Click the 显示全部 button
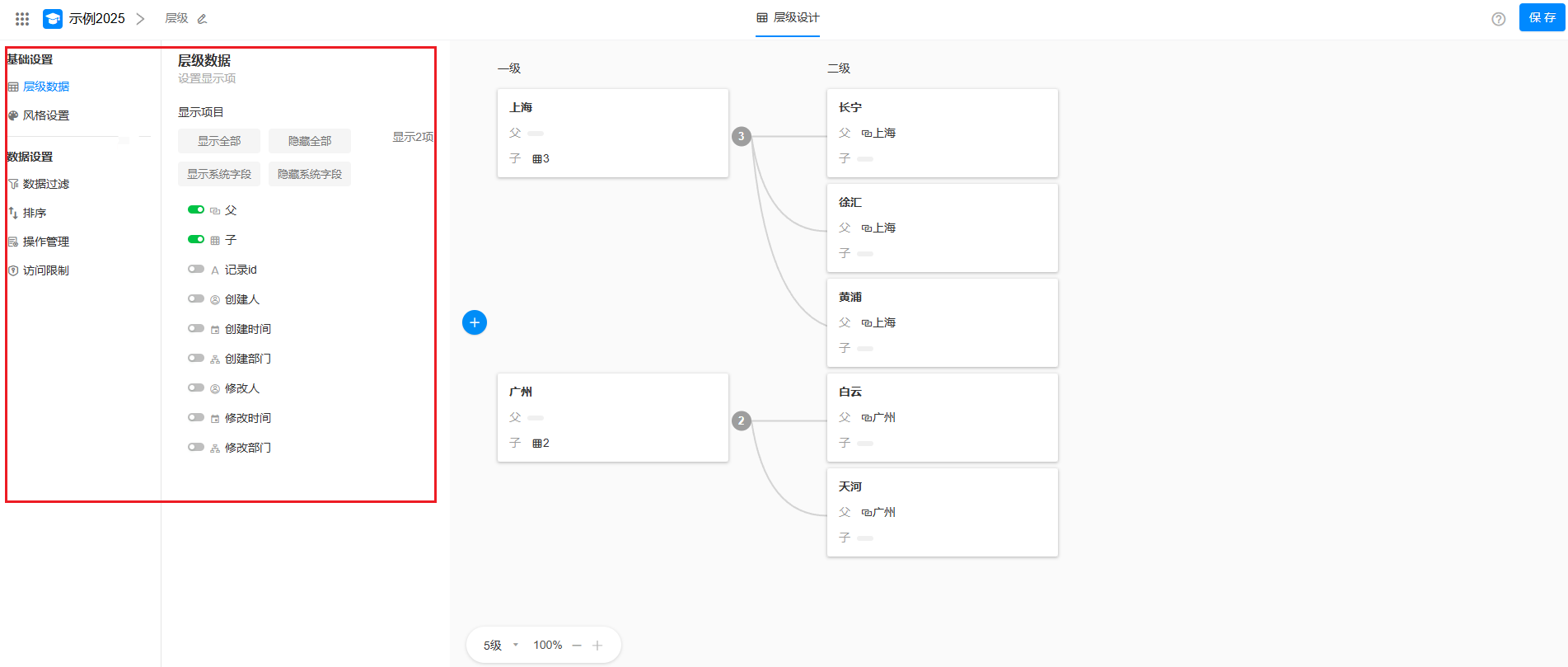This screenshot has width=1568, height=667. point(219,141)
